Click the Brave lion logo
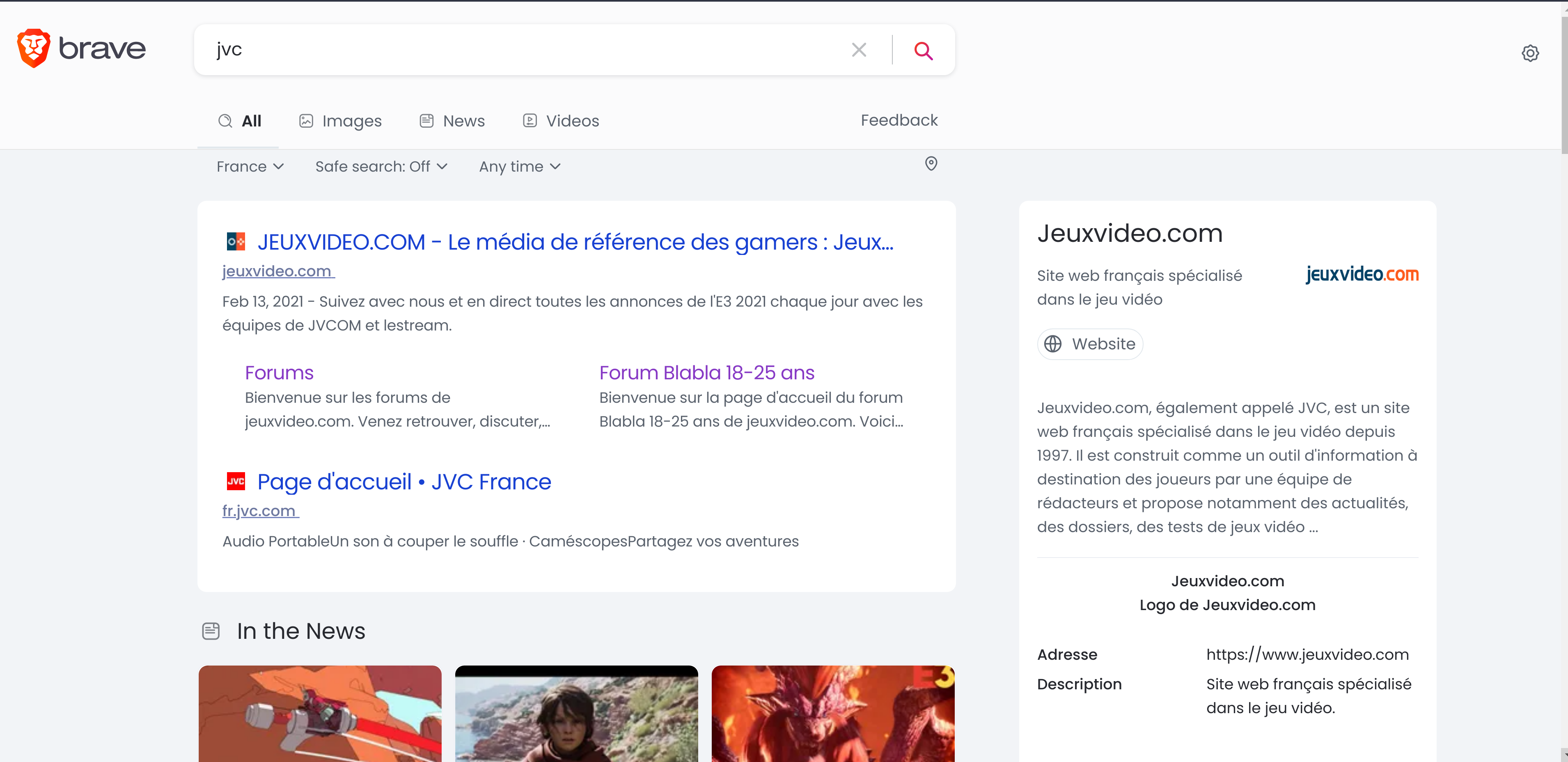Image resolution: width=1568 pixels, height=762 pixels. coord(34,48)
